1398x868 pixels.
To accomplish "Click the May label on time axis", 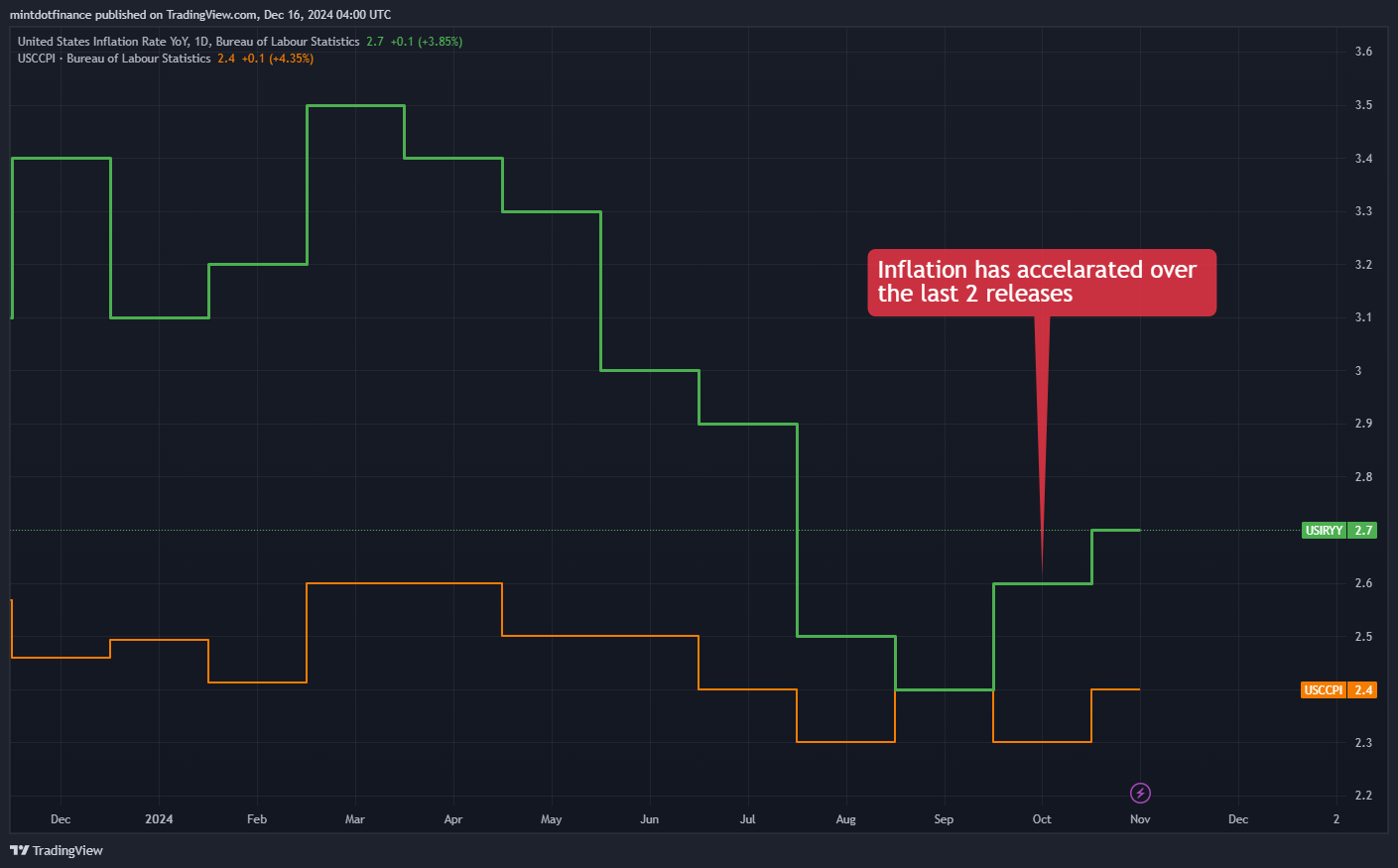I will pos(552,819).
